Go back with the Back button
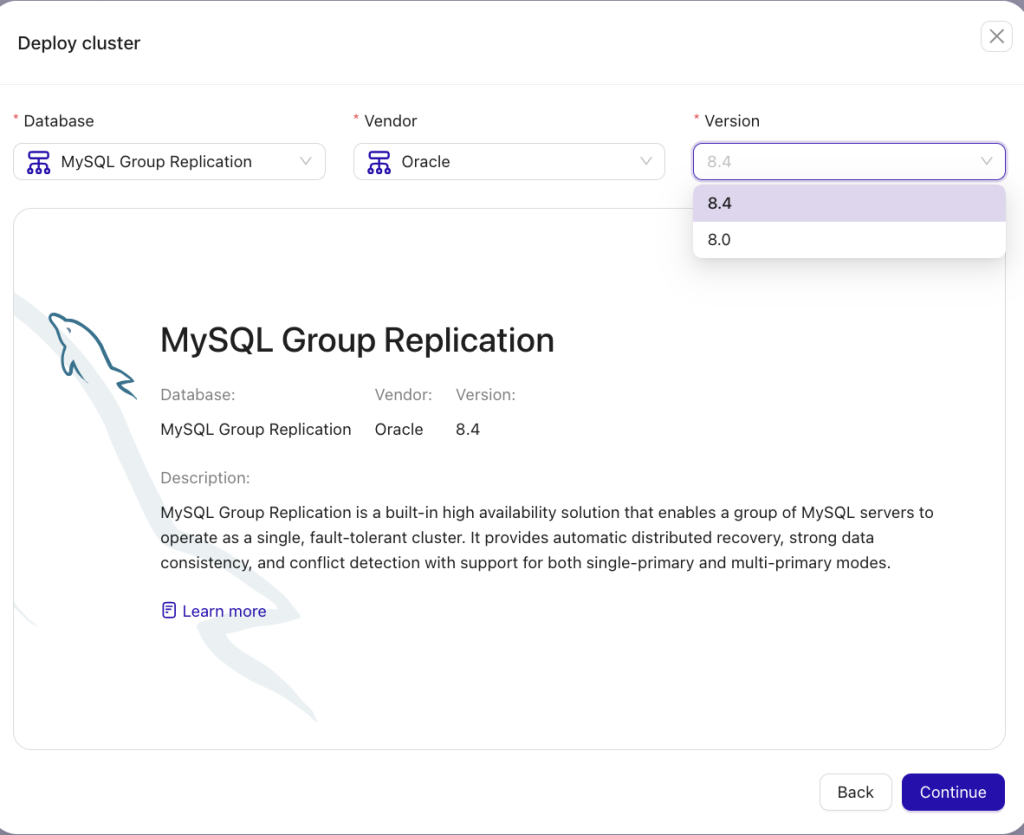 point(855,792)
